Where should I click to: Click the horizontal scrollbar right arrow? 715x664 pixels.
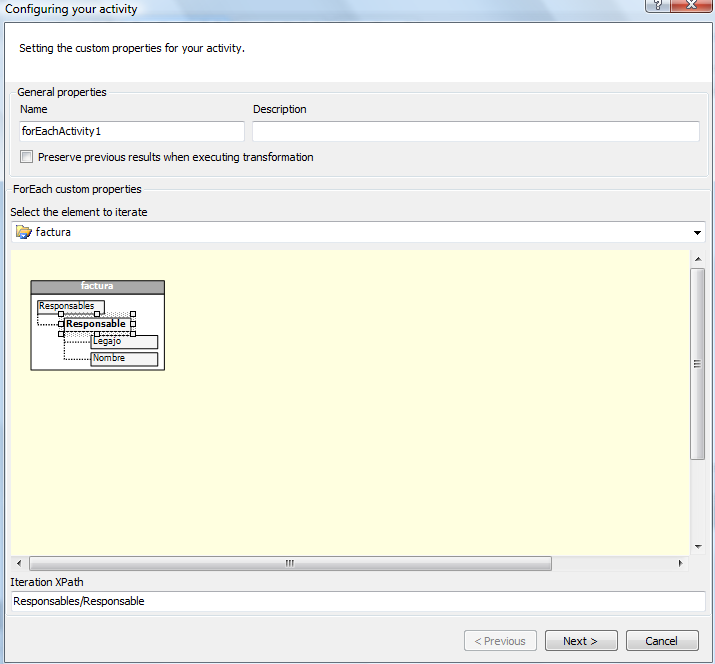tap(680, 563)
